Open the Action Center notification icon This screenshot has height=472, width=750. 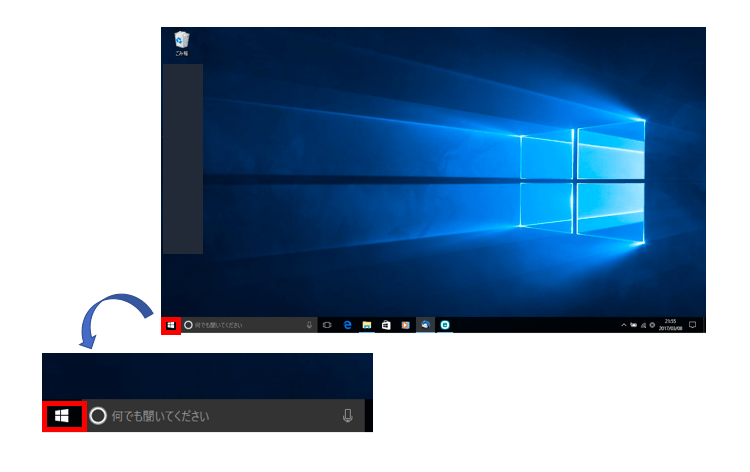coord(692,325)
